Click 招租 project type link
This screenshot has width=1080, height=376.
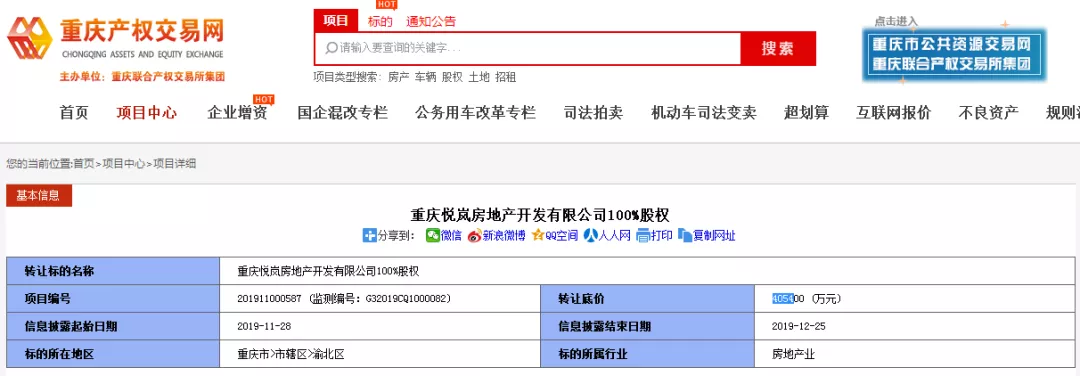tap(506, 77)
